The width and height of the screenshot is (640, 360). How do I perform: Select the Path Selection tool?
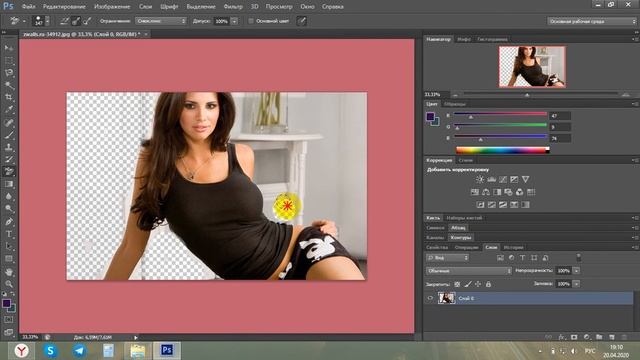[9, 246]
